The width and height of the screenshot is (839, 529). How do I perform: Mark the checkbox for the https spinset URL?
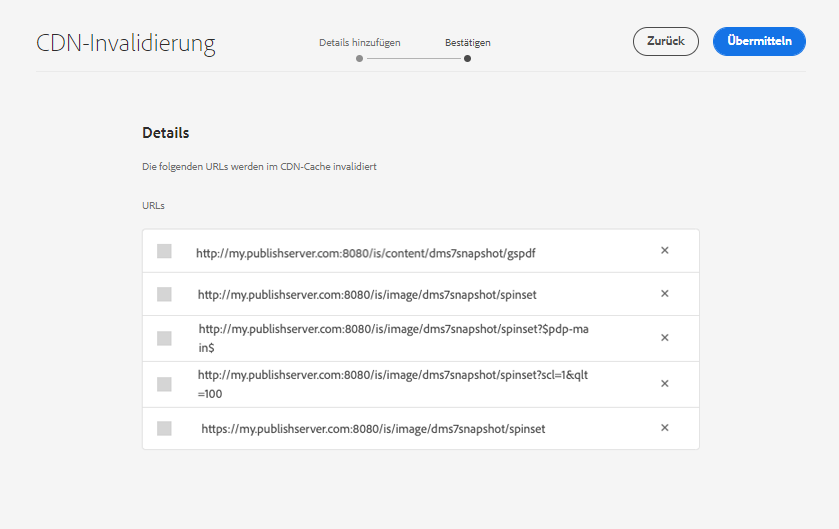pyautogui.click(x=164, y=428)
